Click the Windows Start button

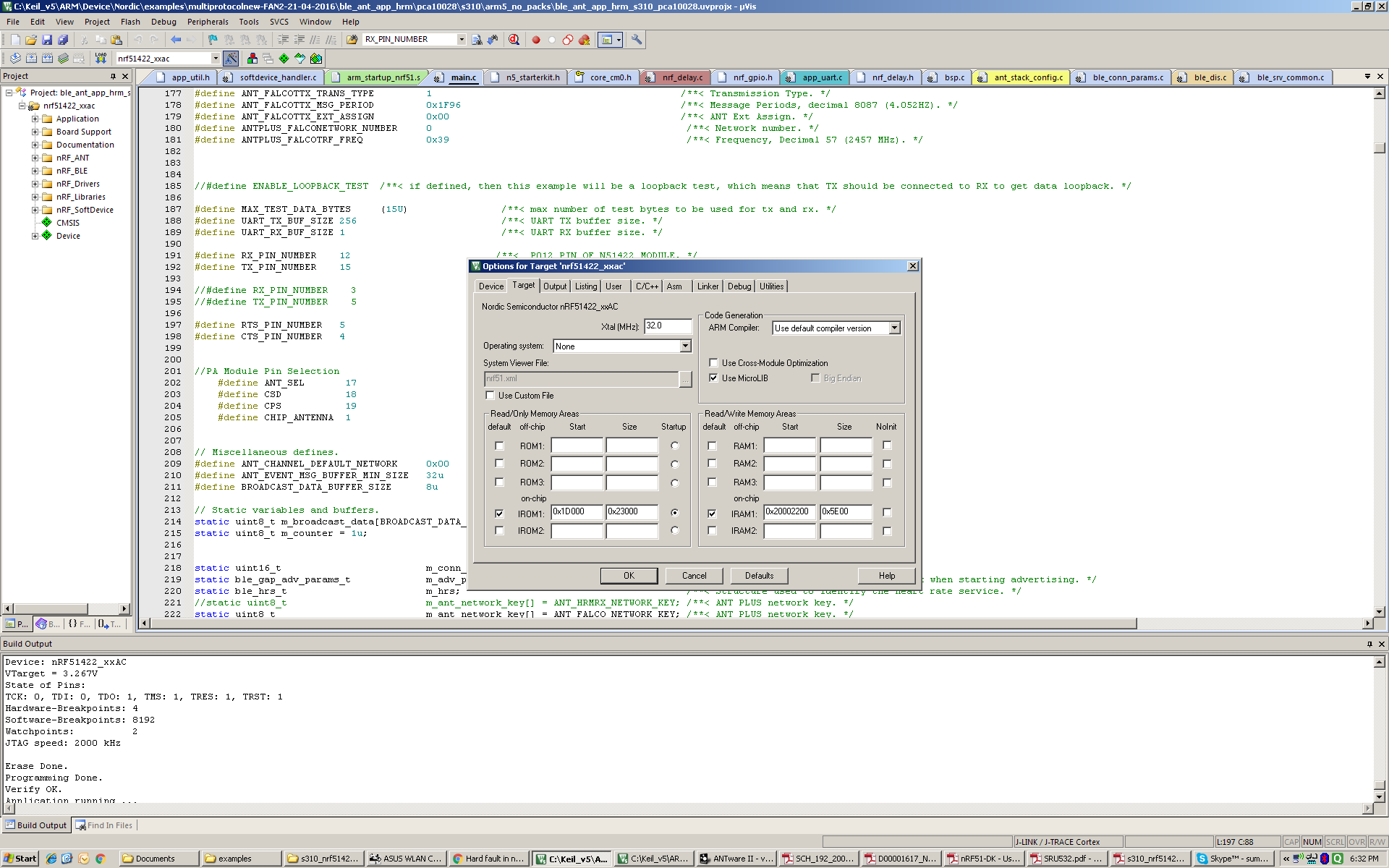(20, 859)
